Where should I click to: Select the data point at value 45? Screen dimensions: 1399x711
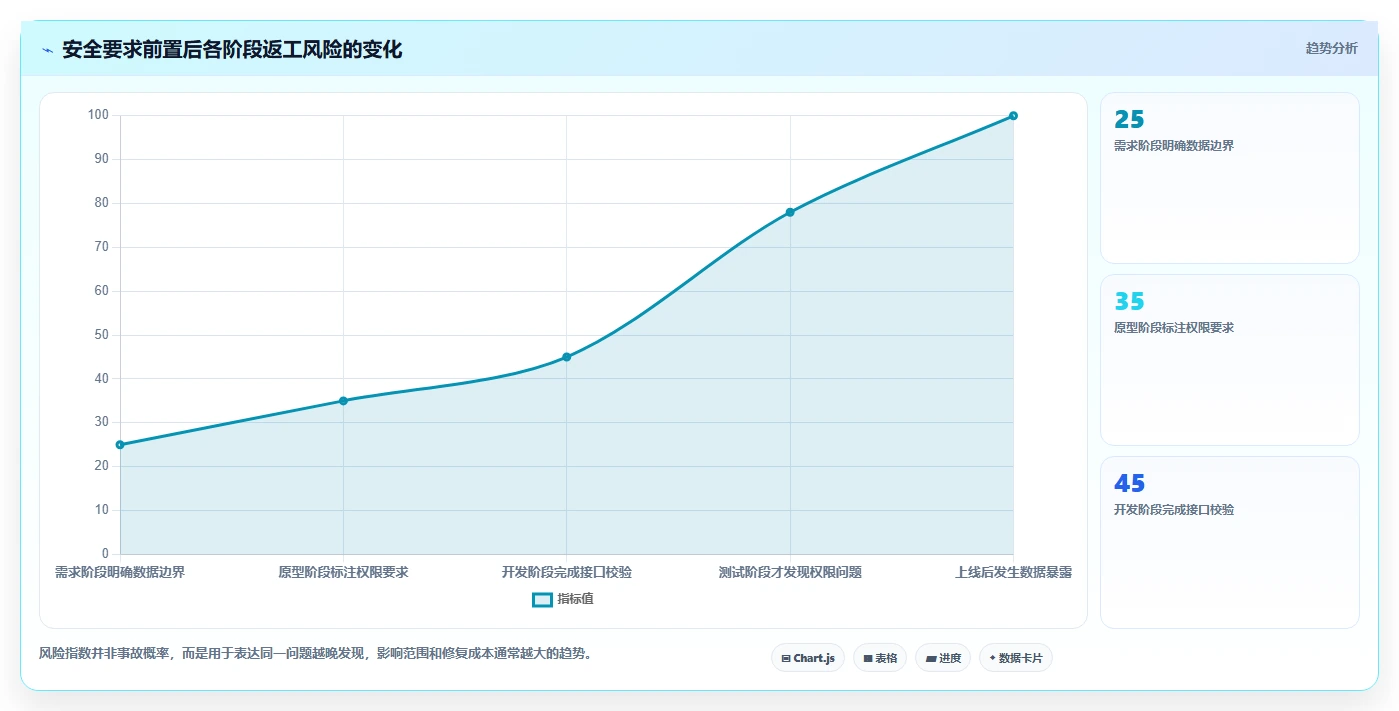(x=566, y=357)
